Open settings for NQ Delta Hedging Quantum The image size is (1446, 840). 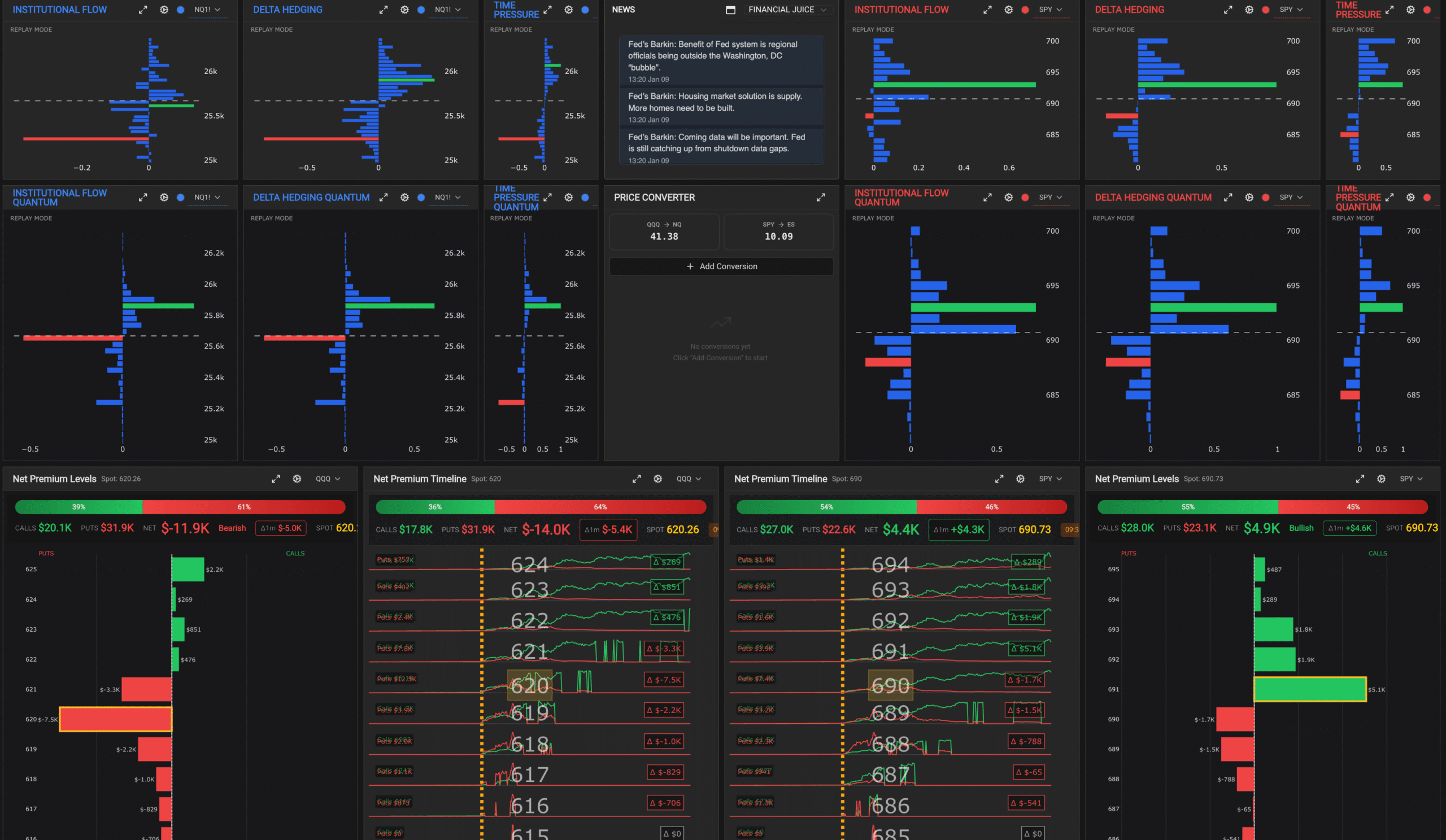point(404,197)
